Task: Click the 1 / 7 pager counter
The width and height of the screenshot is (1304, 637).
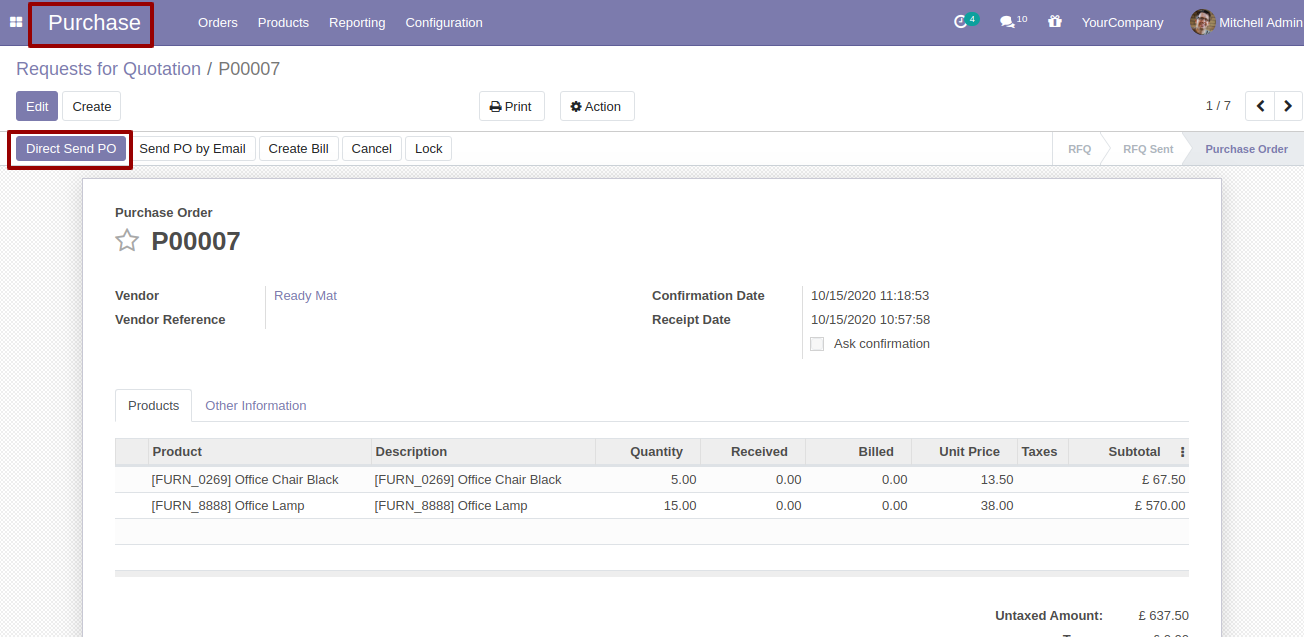Action: pyautogui.click(x=1218, y=106)
